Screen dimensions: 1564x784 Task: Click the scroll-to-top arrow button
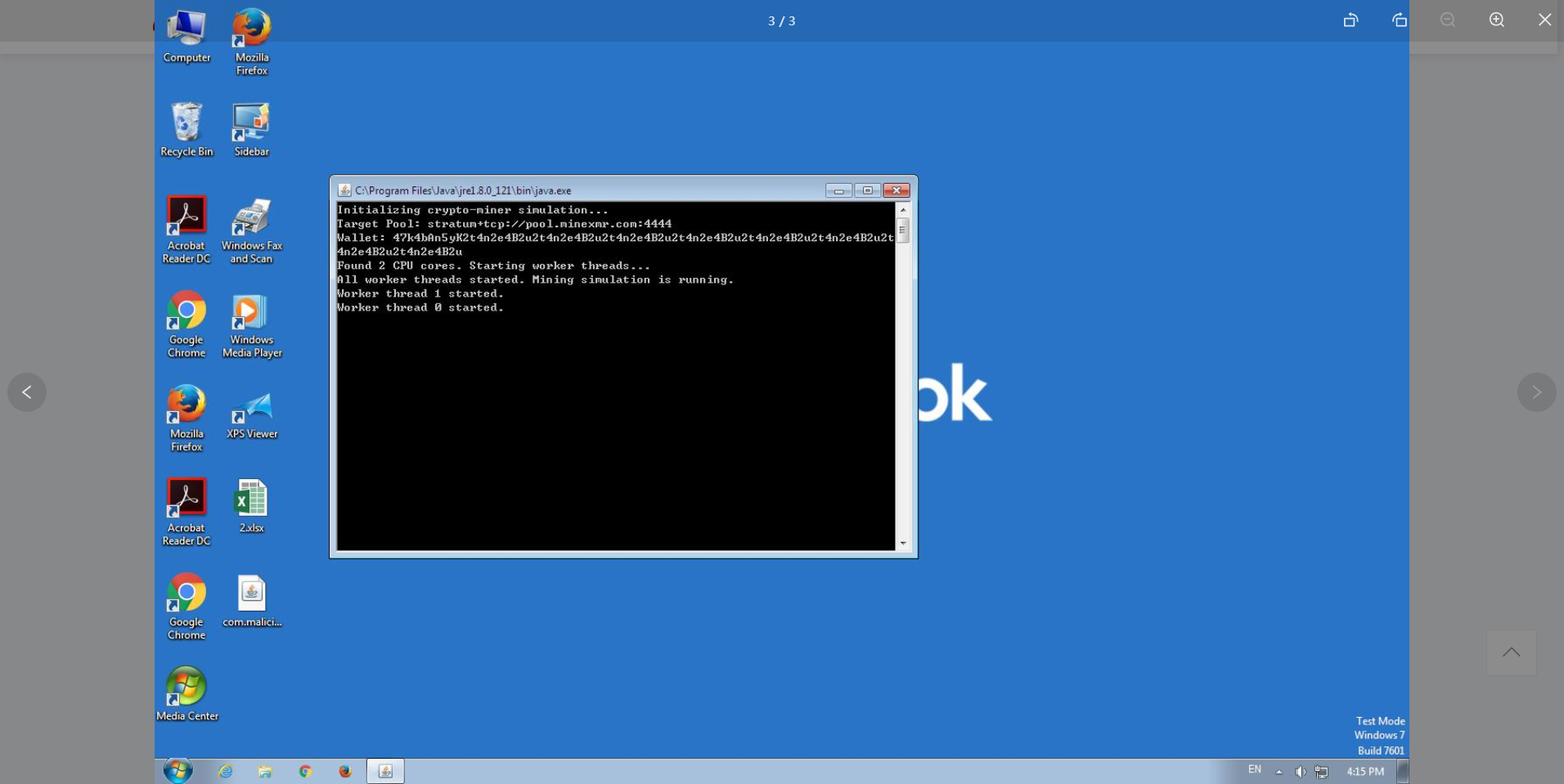pos(1511,652)
